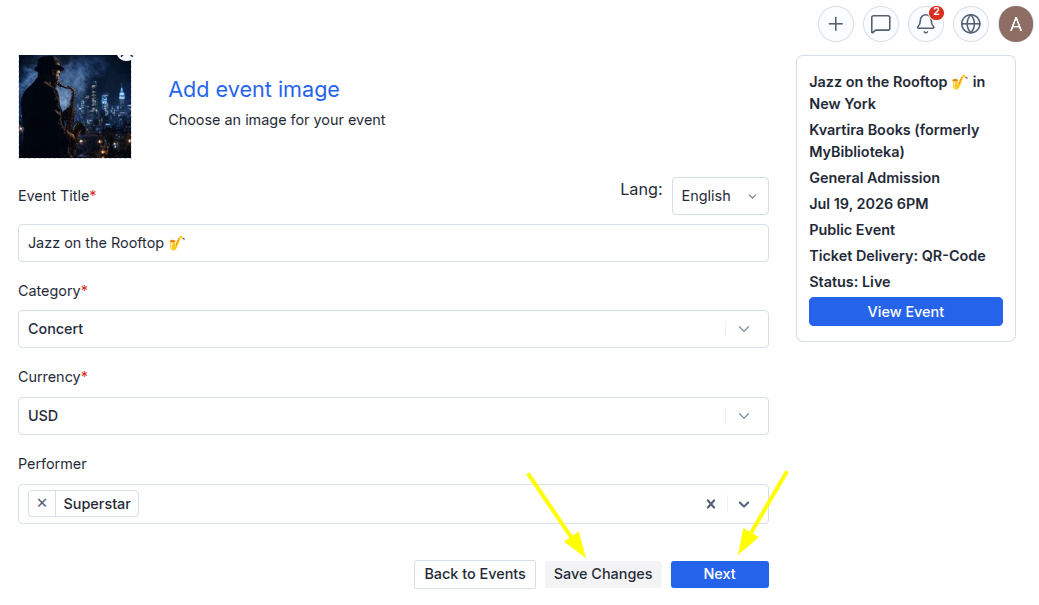Remove the Superstar performer tag

click(42, 504)
